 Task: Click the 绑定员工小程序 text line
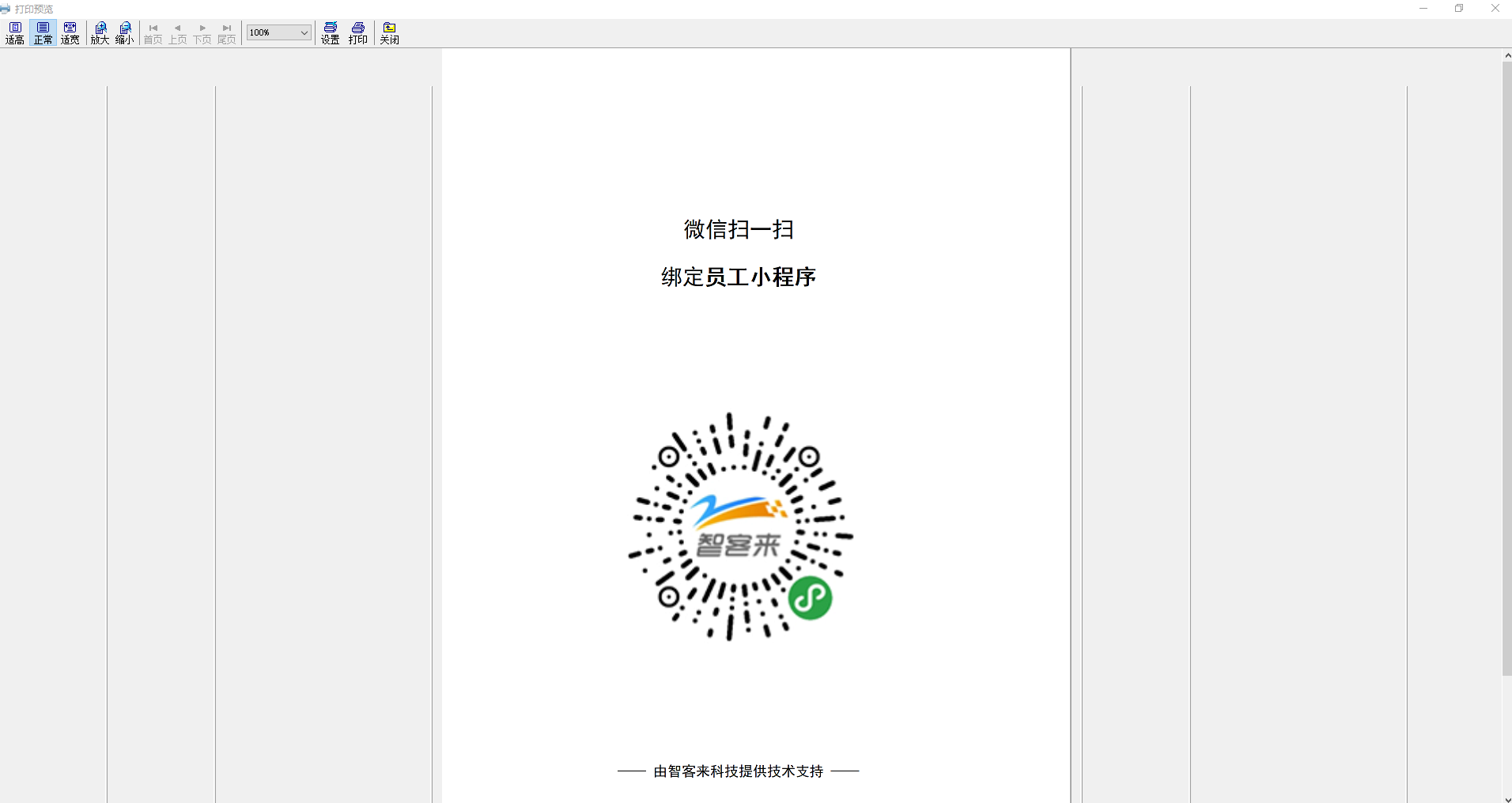coord(739,277)
